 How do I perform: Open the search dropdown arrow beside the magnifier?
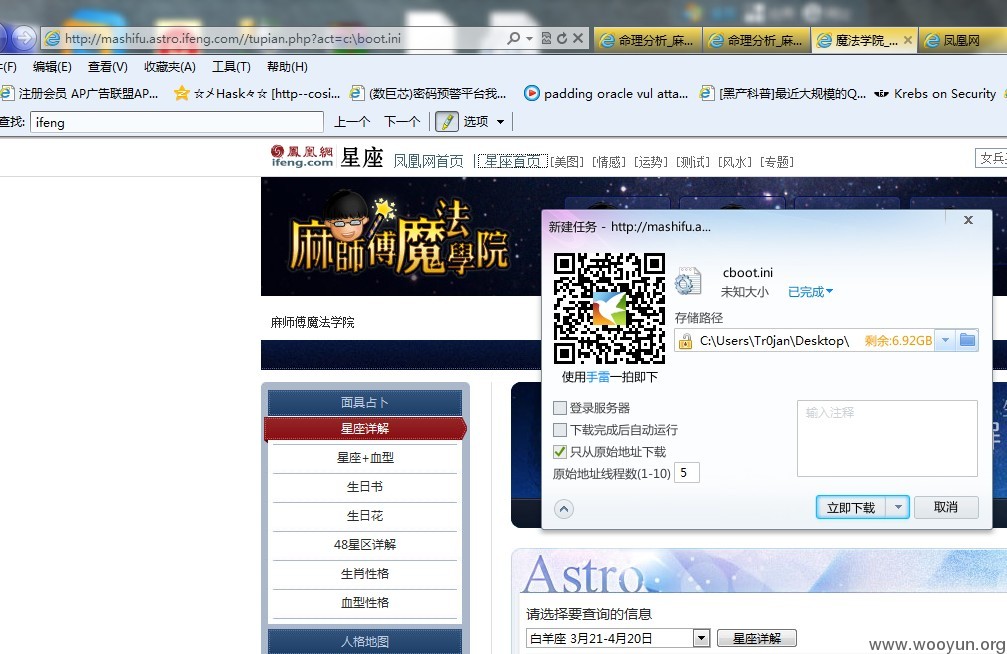click(x=529, y=39)
